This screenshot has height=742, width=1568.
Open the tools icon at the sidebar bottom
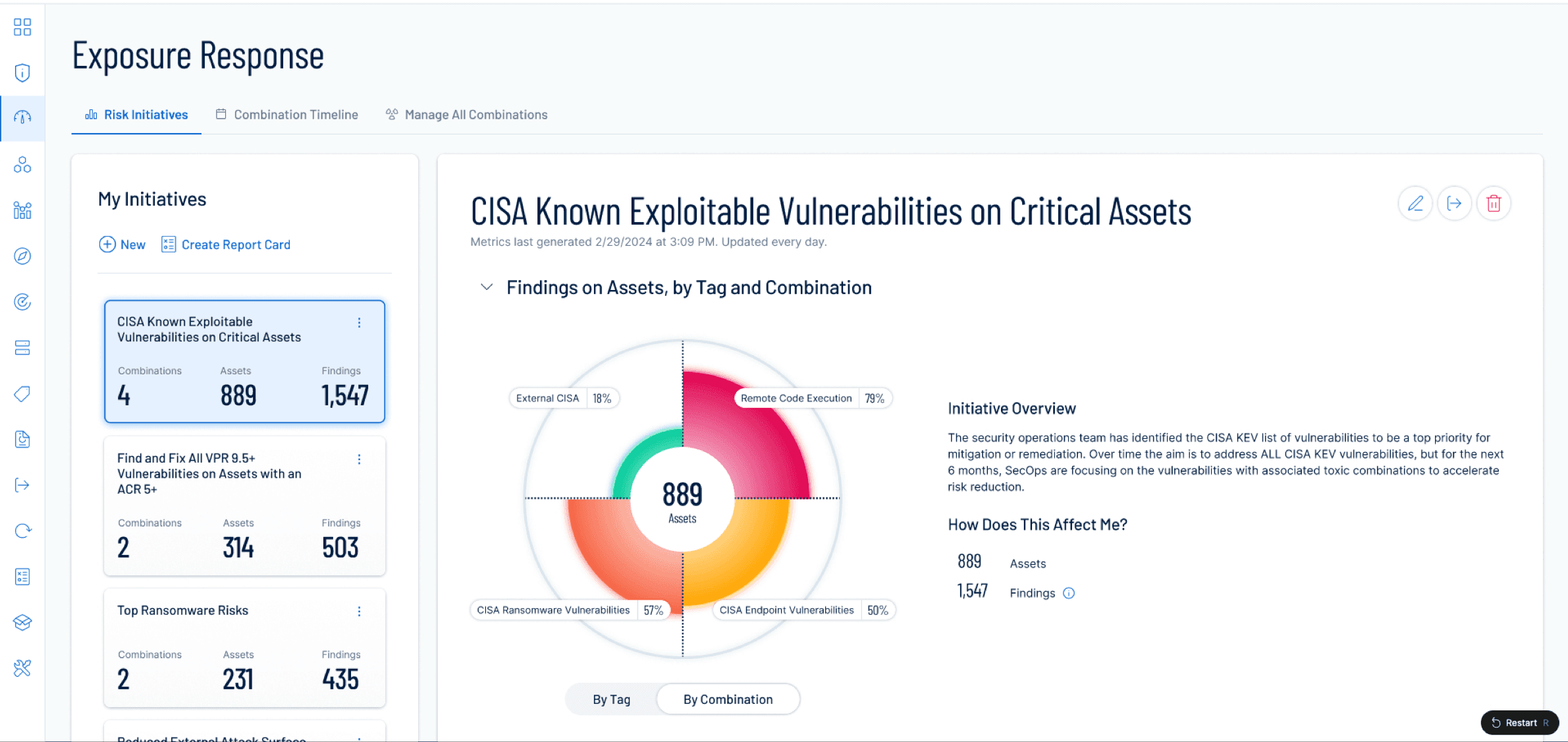[22, 668]
